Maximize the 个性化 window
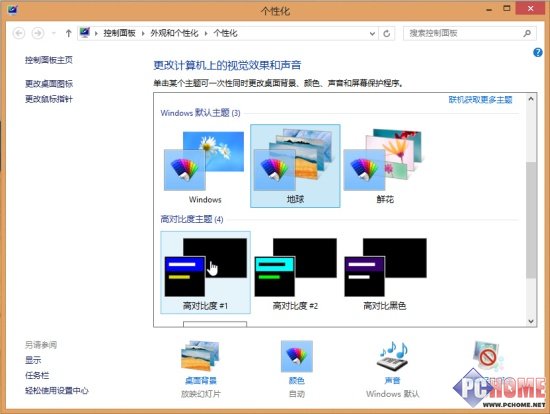 507,9
